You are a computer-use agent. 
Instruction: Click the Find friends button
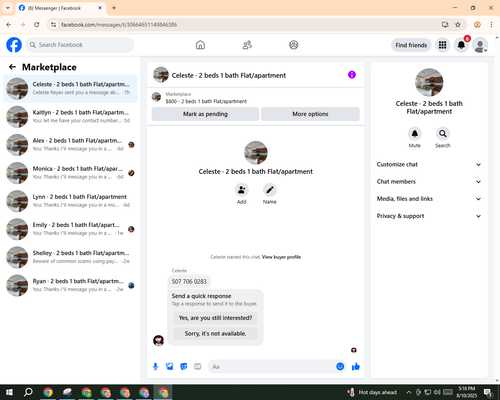coord(411,45)
